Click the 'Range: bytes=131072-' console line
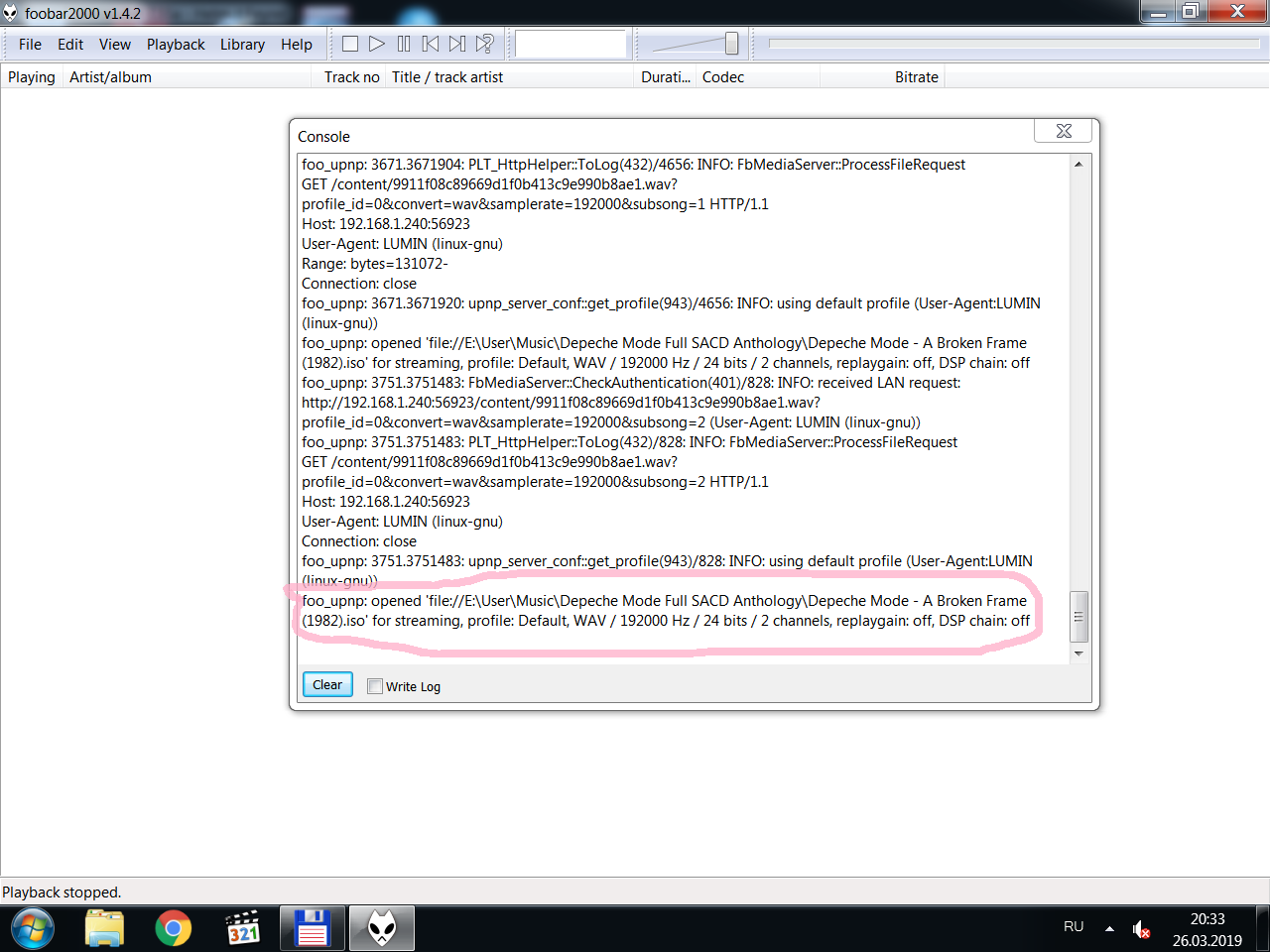 click(375, 264)
